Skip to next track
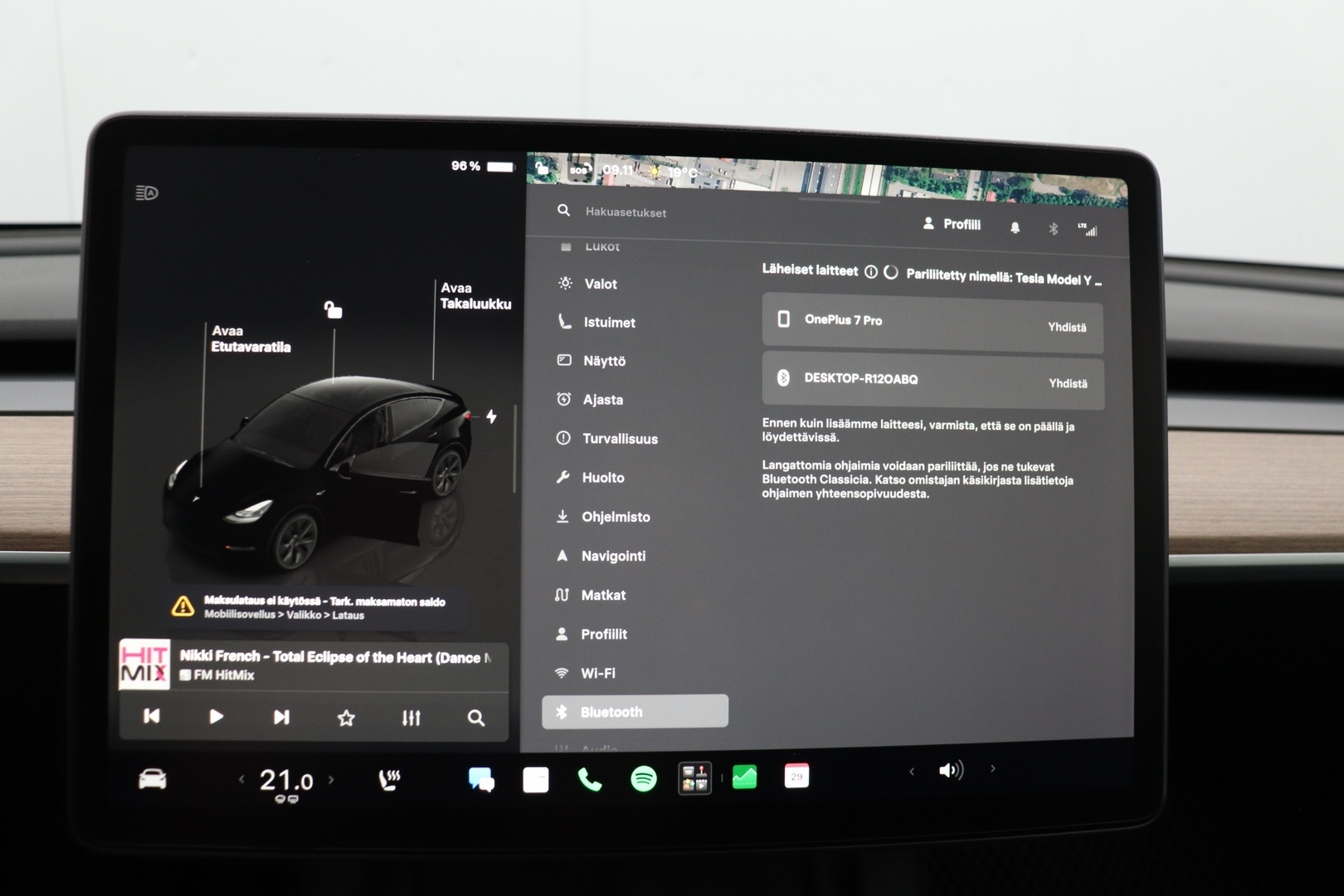The height and width of the screenshot is (896, 1344). click(x=281, y=717)
